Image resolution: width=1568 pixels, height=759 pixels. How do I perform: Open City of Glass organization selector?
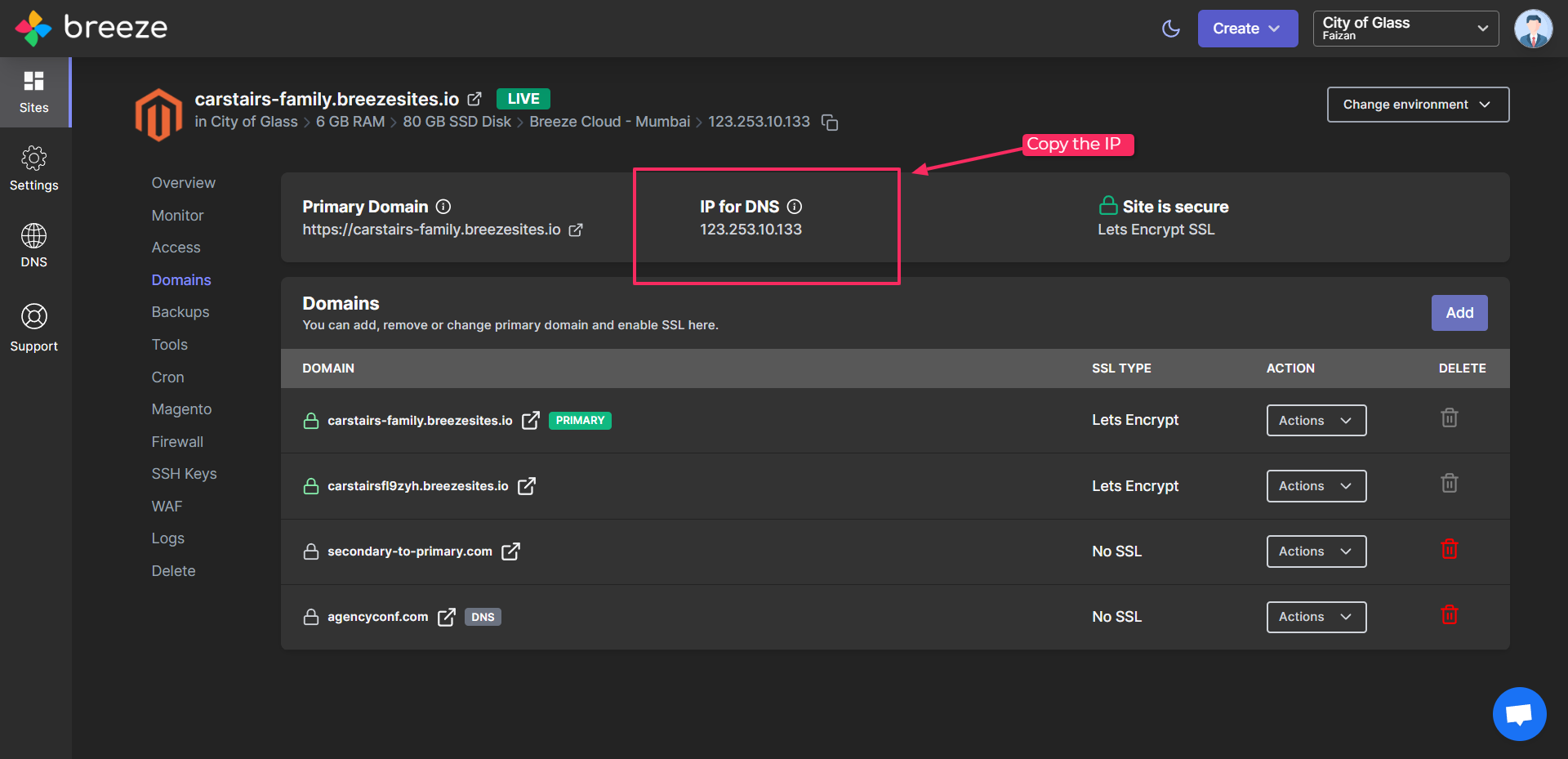click(1405, 29)
